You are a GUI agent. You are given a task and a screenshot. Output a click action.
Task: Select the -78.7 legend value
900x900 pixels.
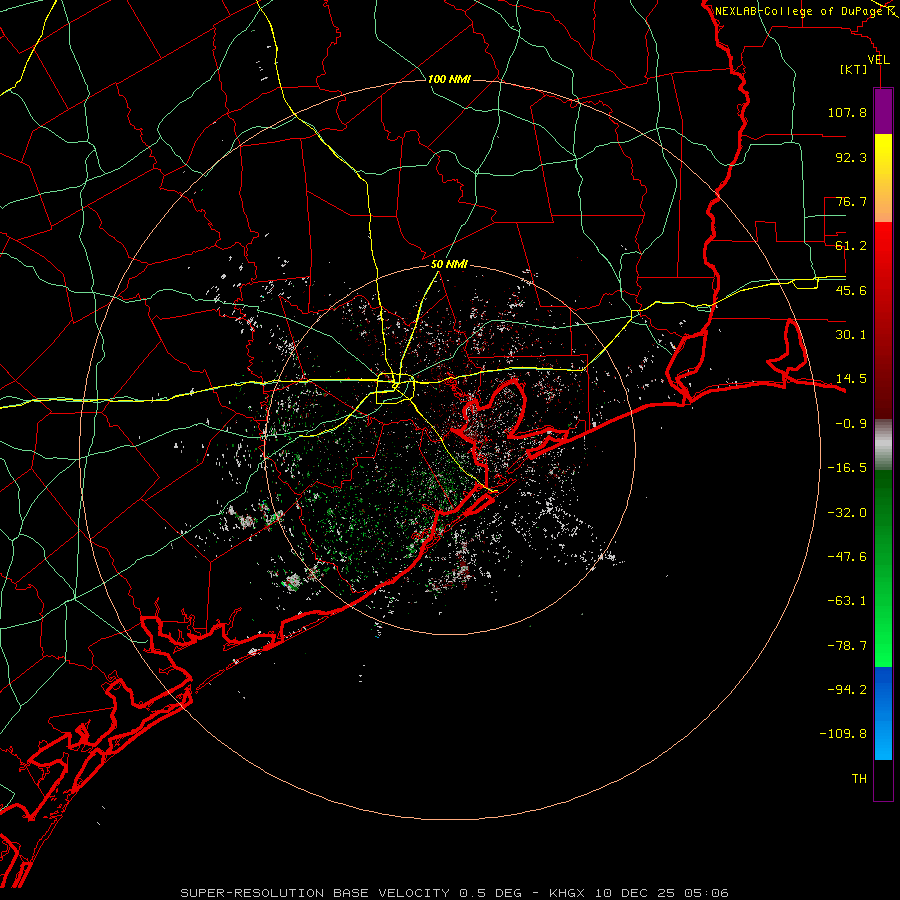pyautogui.click(x=847, y=646)
